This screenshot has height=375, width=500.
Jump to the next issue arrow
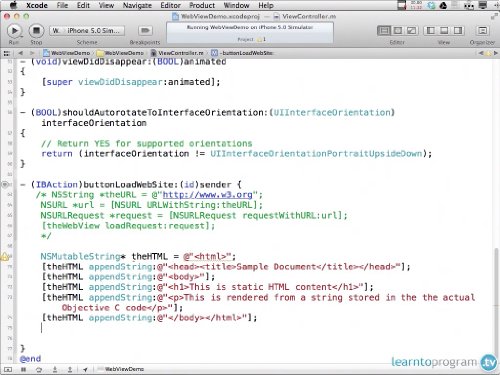coord(496,53)
